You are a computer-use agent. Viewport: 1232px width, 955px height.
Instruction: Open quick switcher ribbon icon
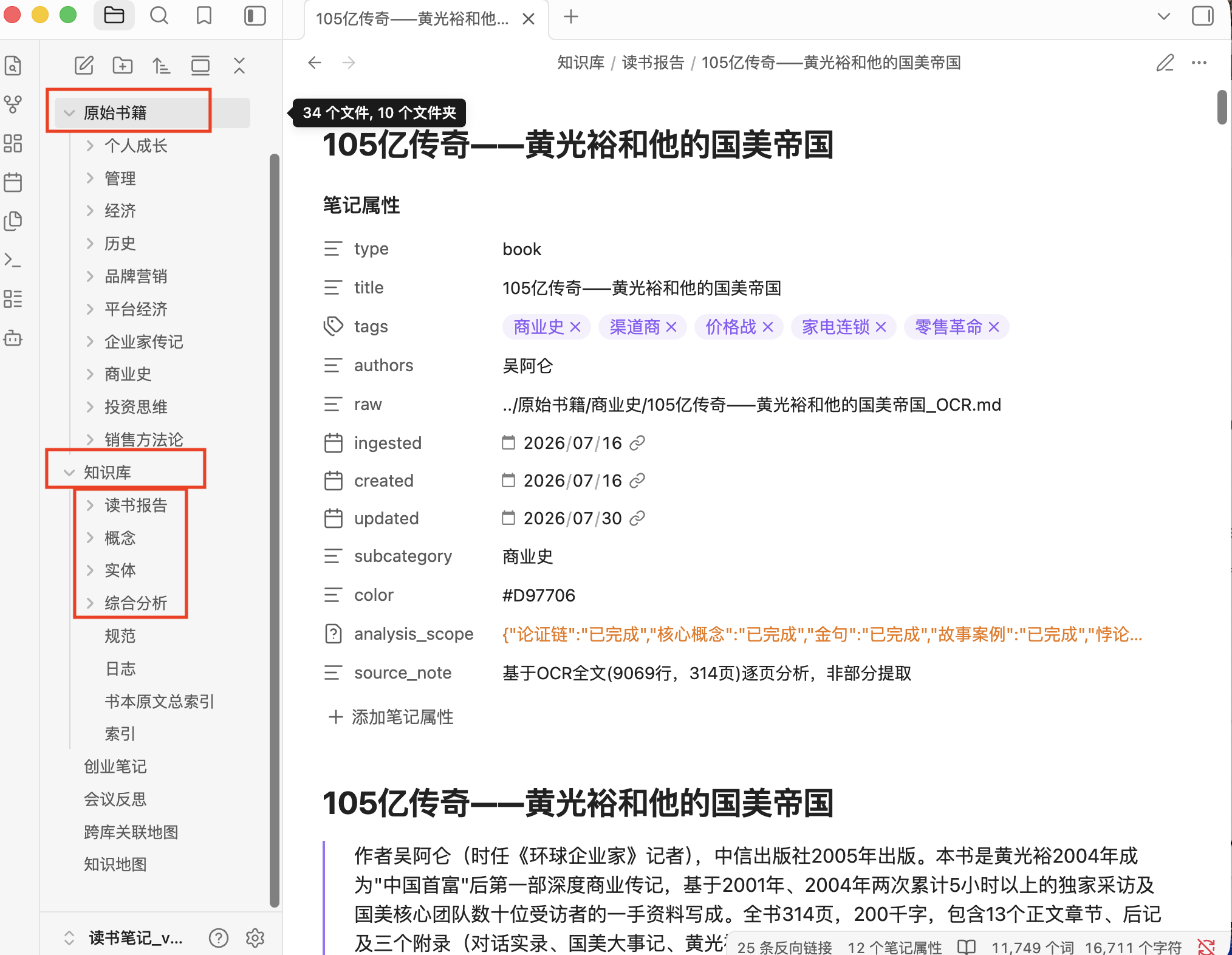13,65
